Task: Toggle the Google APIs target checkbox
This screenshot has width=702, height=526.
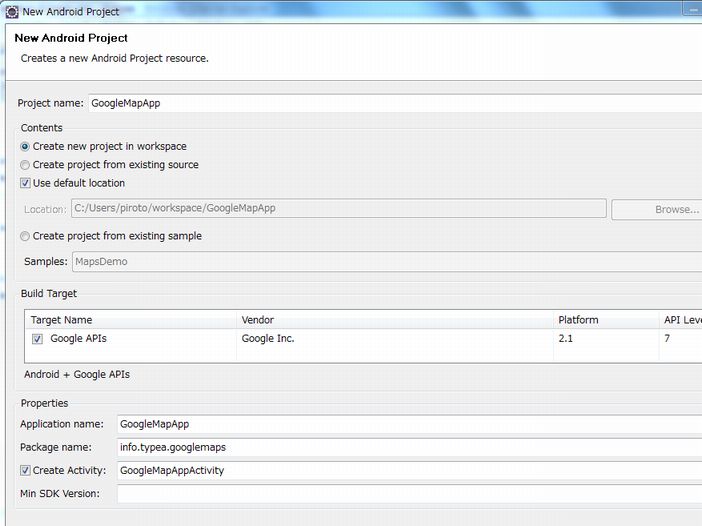Action: tap(37, 339)
